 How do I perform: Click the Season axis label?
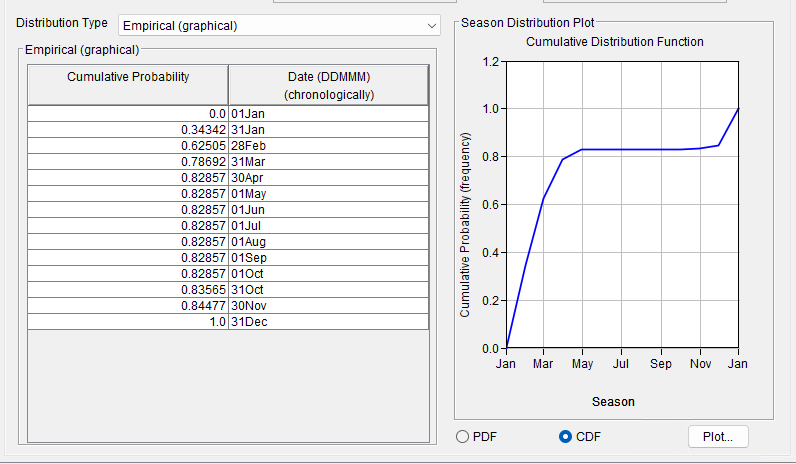pyautogui.click(x=613, y=402)
